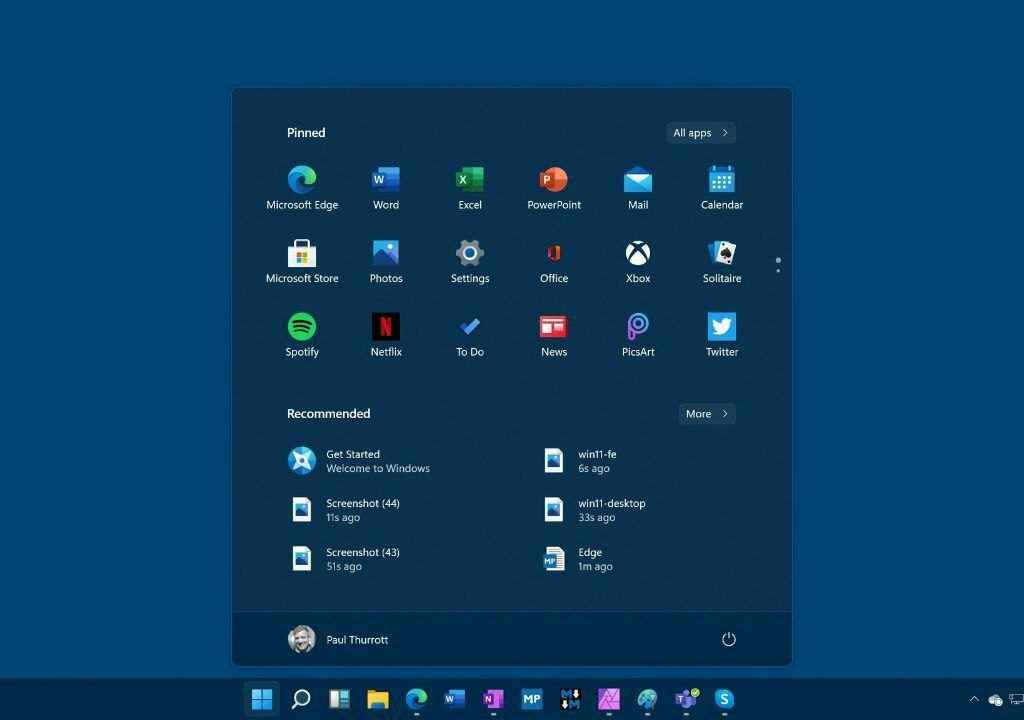The width and height of the screenshot is (1024, 720).
Task: Open recommended file win11-fe
Action: [x=580, y=461]
